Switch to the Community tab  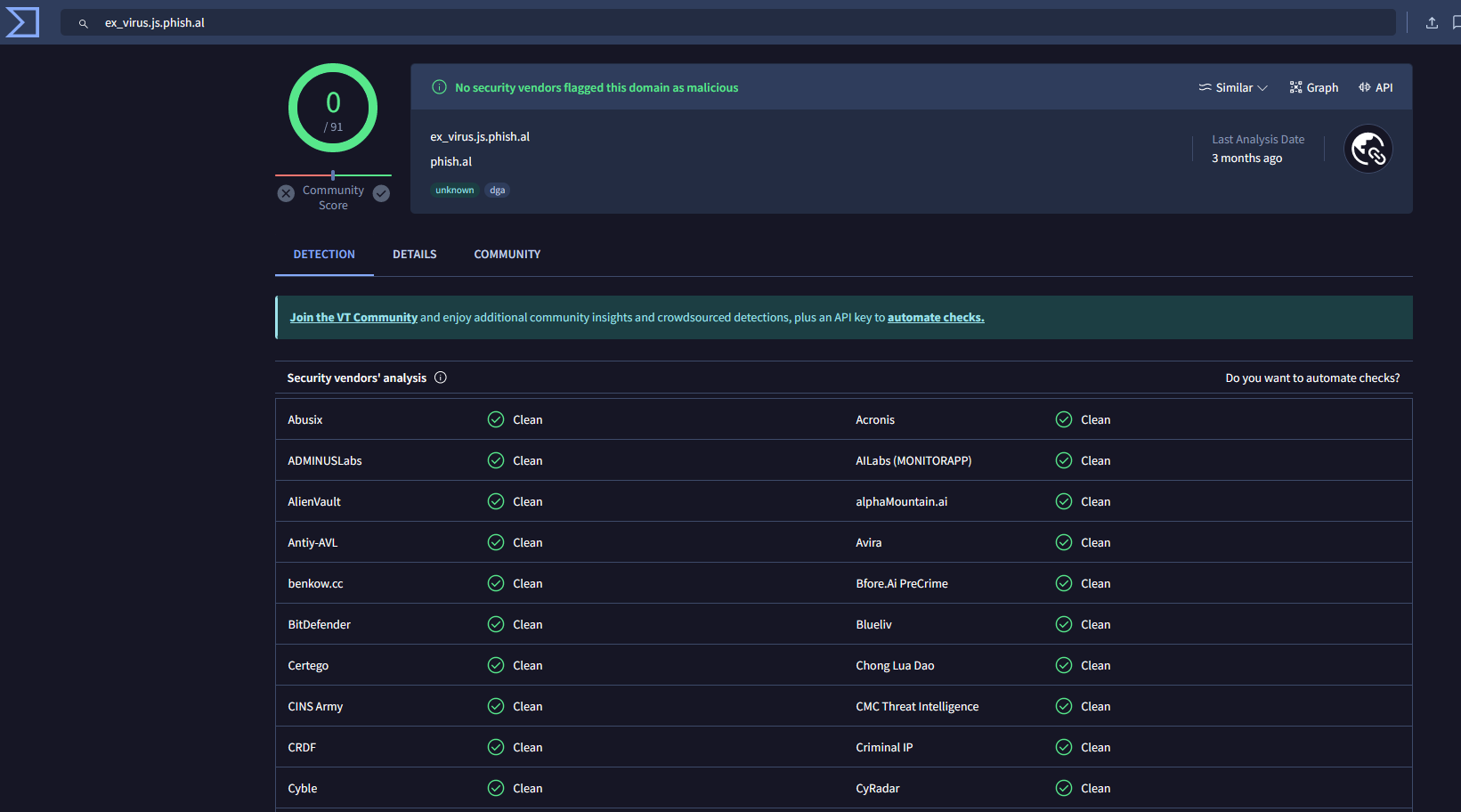pos(507,255)
